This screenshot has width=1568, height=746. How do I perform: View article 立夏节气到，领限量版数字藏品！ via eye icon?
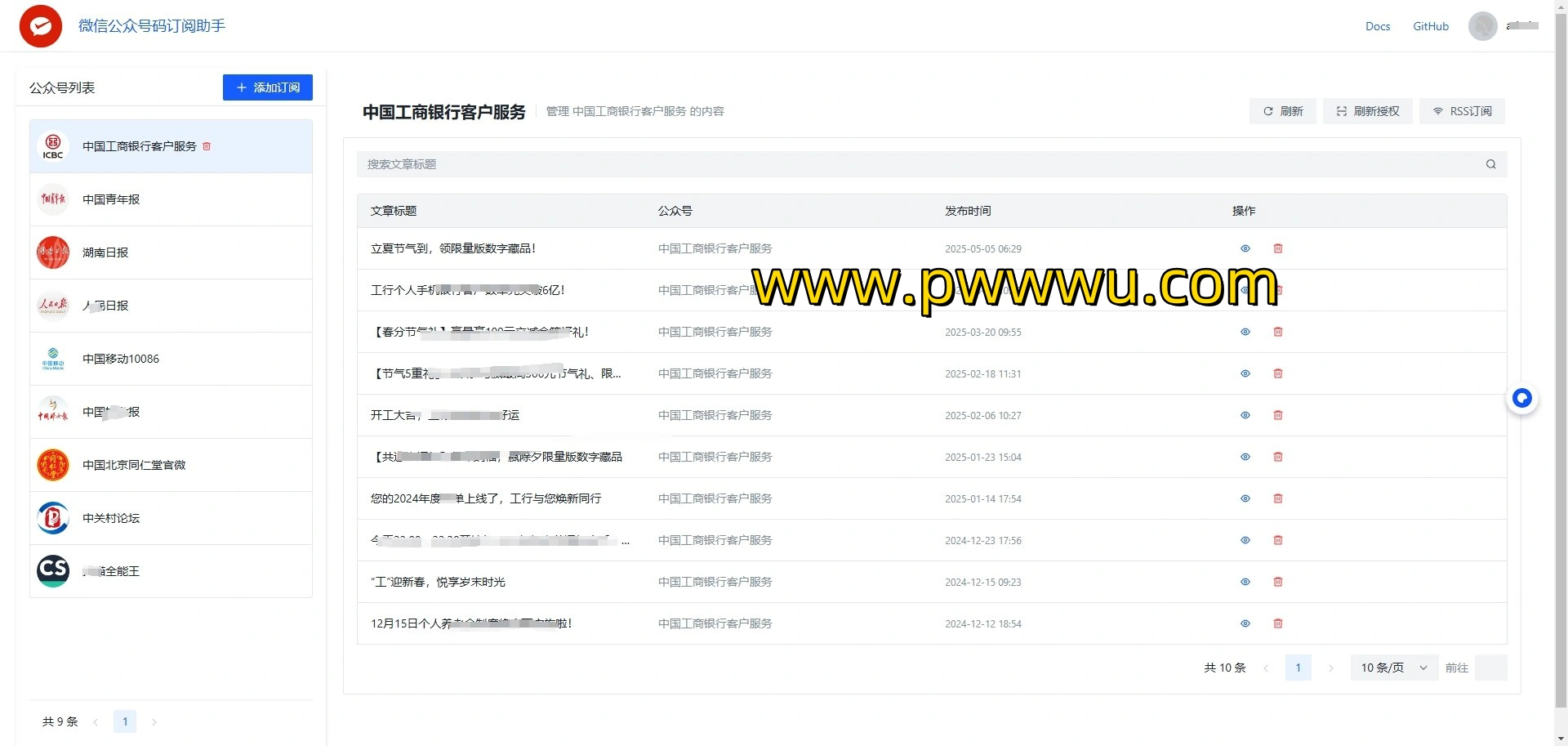pos(1245,248)
